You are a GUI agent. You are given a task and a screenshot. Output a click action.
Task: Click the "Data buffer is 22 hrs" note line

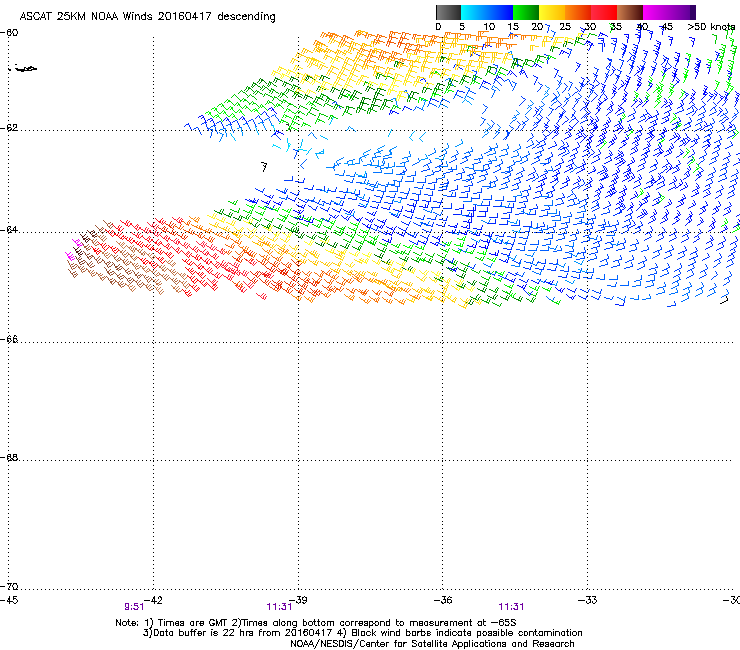click(362, 633)
